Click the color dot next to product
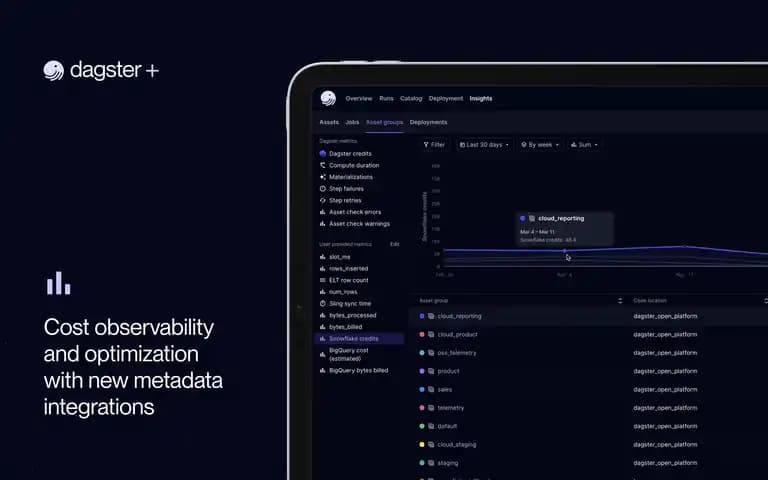 422,371
